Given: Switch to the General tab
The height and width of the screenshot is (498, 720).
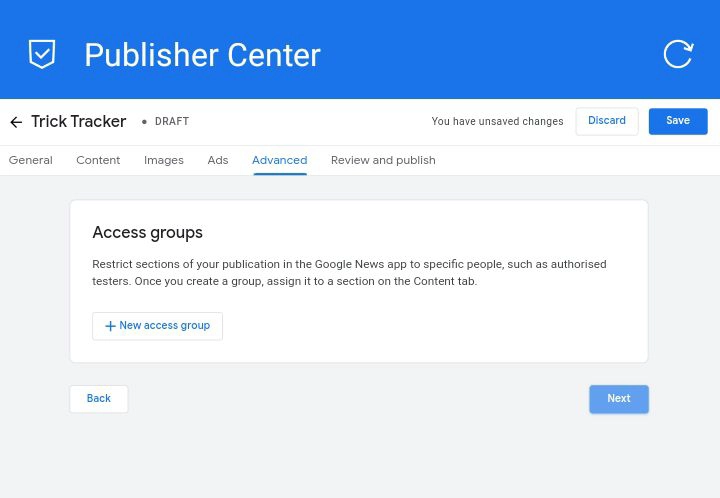Looking at the screenshot, I should click(31, 160).
